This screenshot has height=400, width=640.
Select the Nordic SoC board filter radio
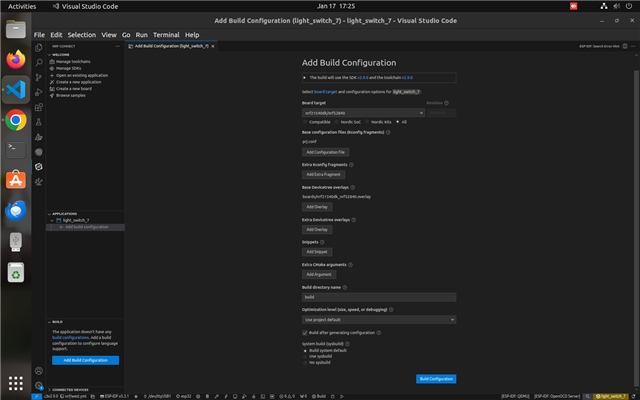coord(337,122)
